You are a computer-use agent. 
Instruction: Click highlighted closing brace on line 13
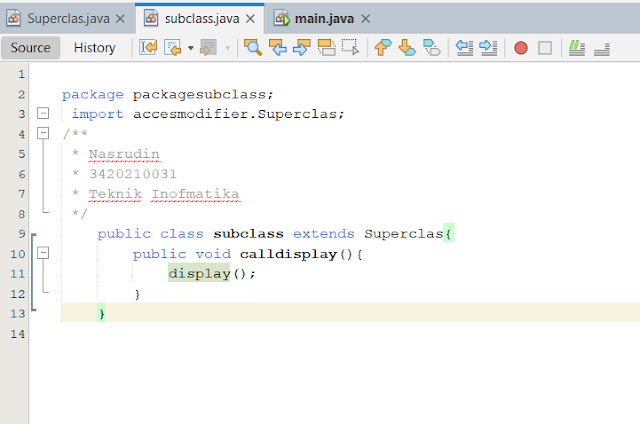click(x=101, y=313)
